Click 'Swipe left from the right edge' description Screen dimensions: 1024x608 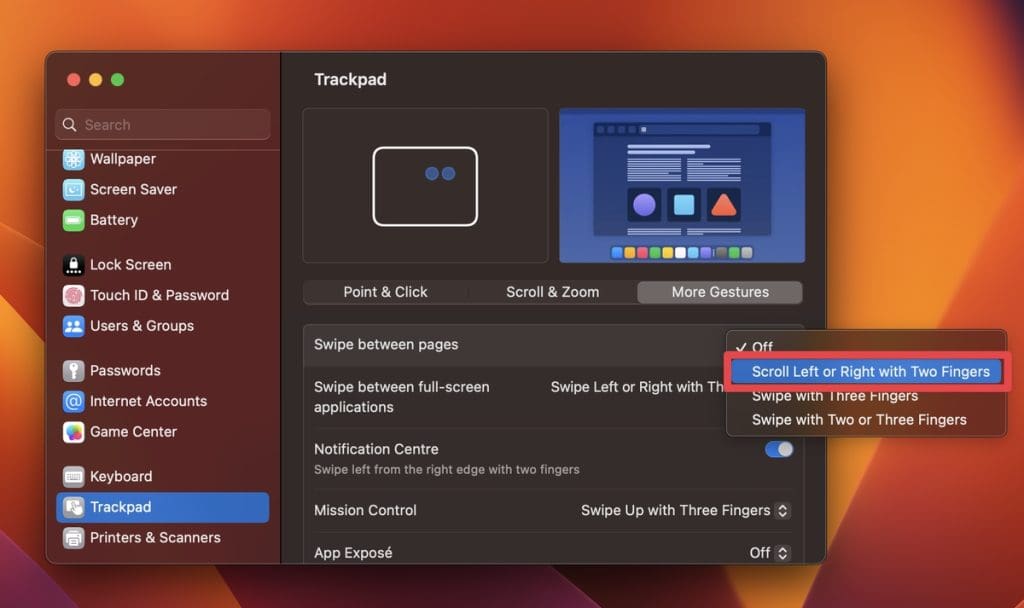tap(447, 470)
